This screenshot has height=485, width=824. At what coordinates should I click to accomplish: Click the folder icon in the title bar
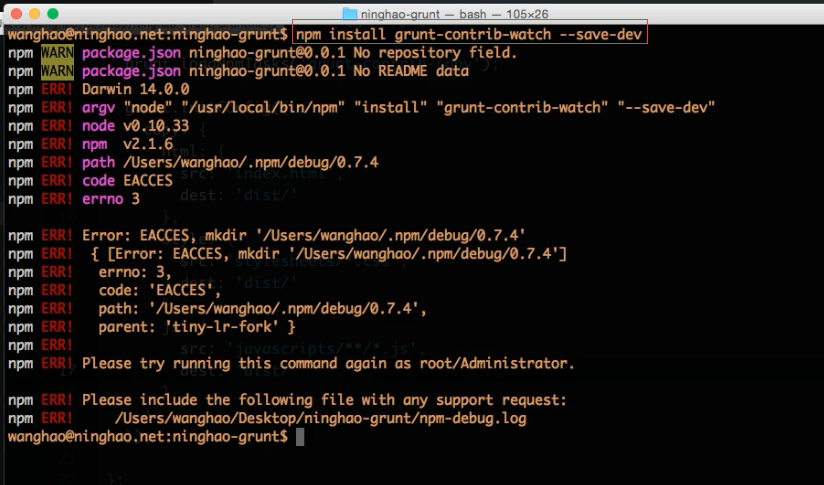click(x=350, y=13)
